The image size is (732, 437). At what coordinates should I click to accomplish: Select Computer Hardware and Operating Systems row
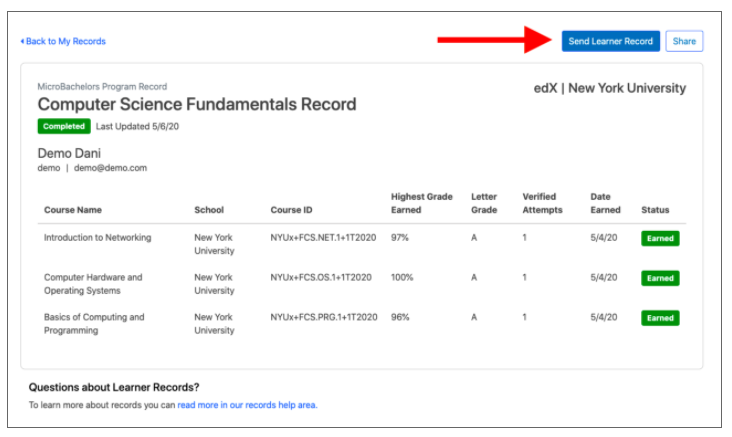pos(93,284)
